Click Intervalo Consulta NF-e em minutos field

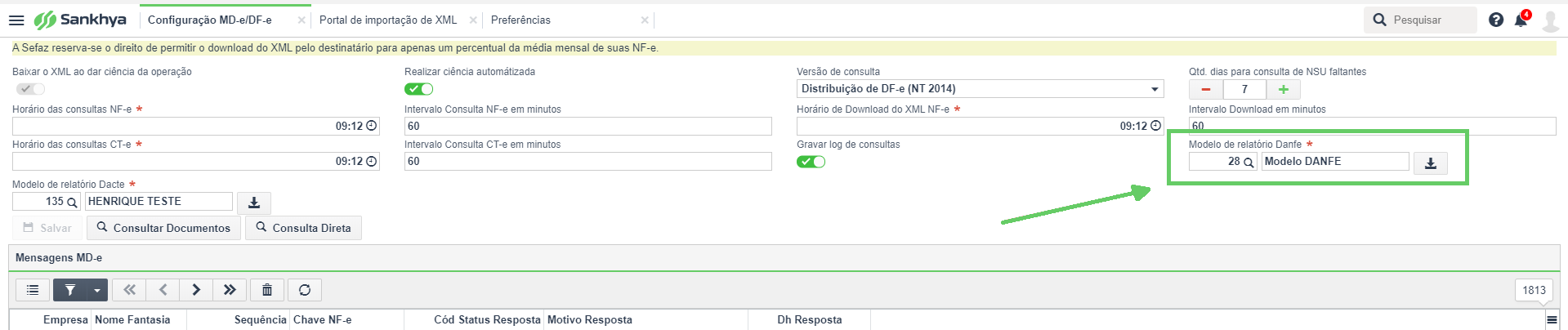click(588, 126)
